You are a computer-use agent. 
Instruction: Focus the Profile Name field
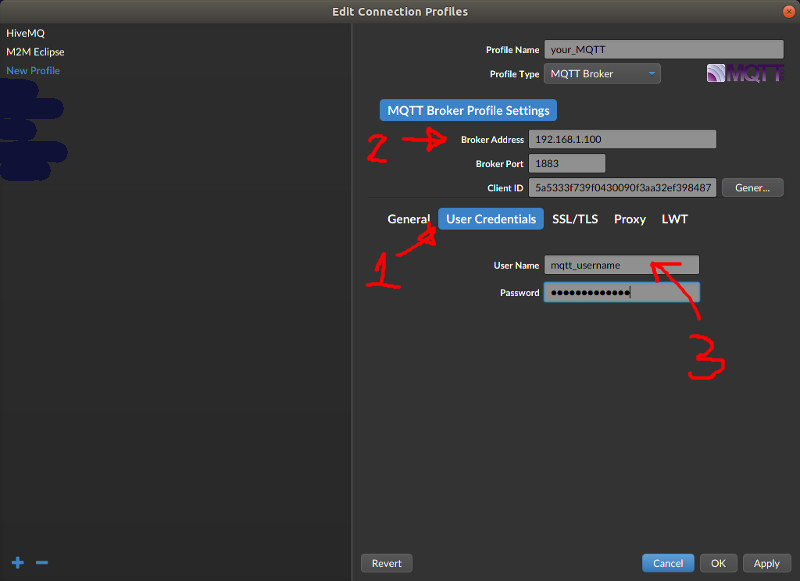point(664,49)
